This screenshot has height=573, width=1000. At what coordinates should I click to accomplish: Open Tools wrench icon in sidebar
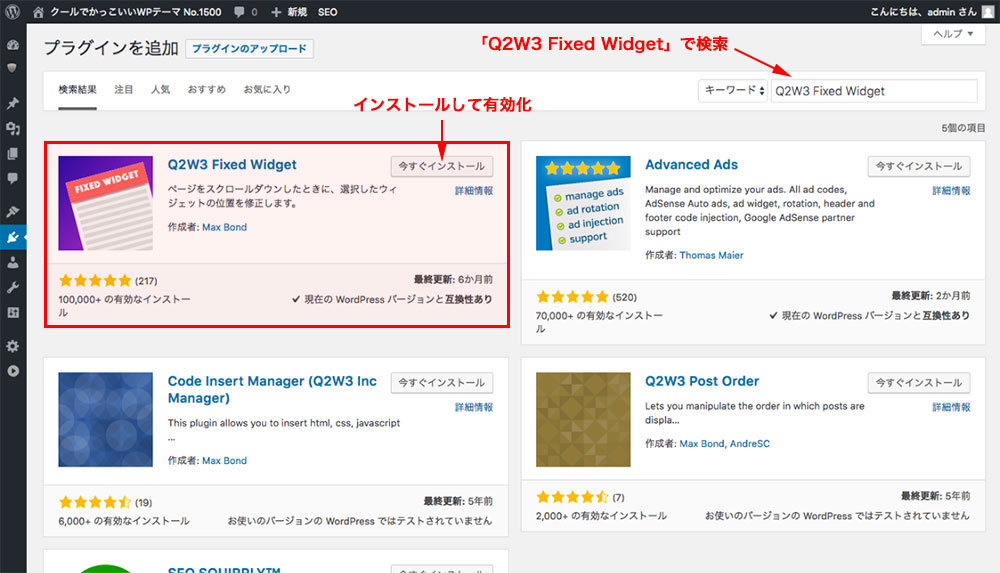coord(13,287)
